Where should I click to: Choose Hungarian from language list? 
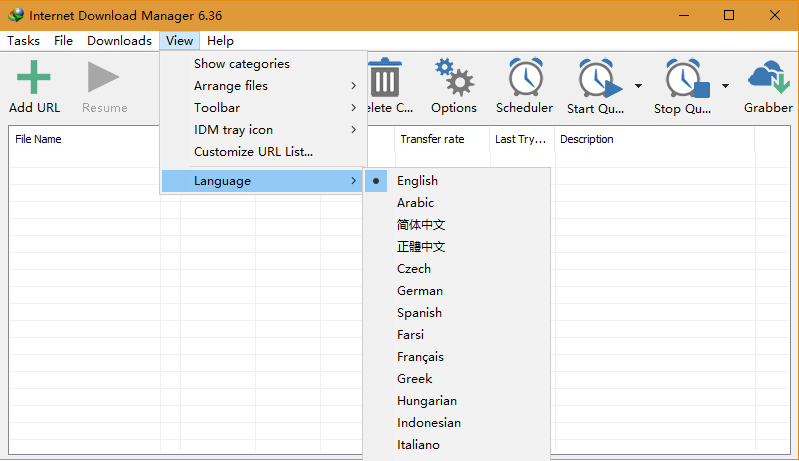(457, 401)
